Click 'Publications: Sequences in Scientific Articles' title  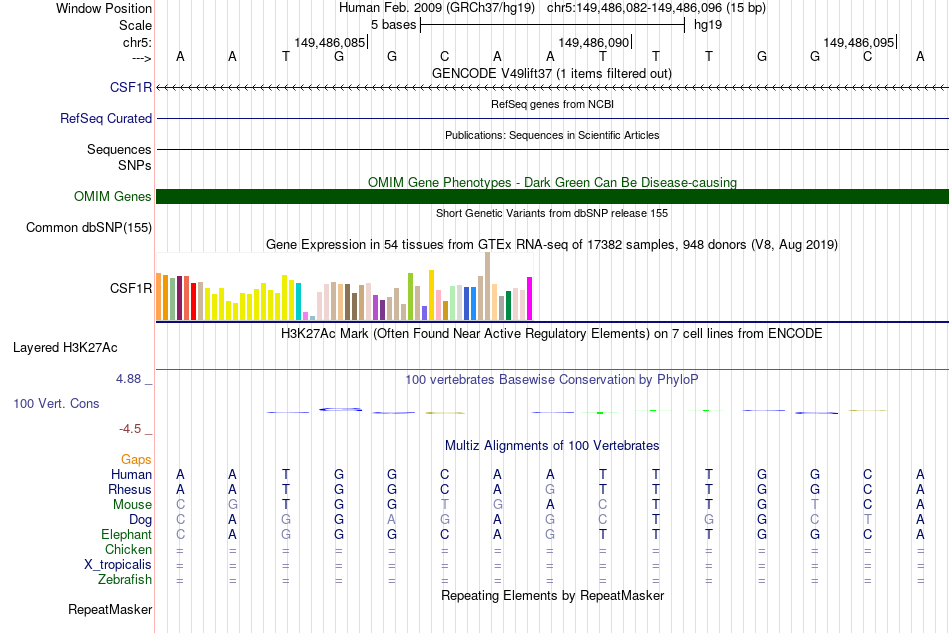coord(552,135)
